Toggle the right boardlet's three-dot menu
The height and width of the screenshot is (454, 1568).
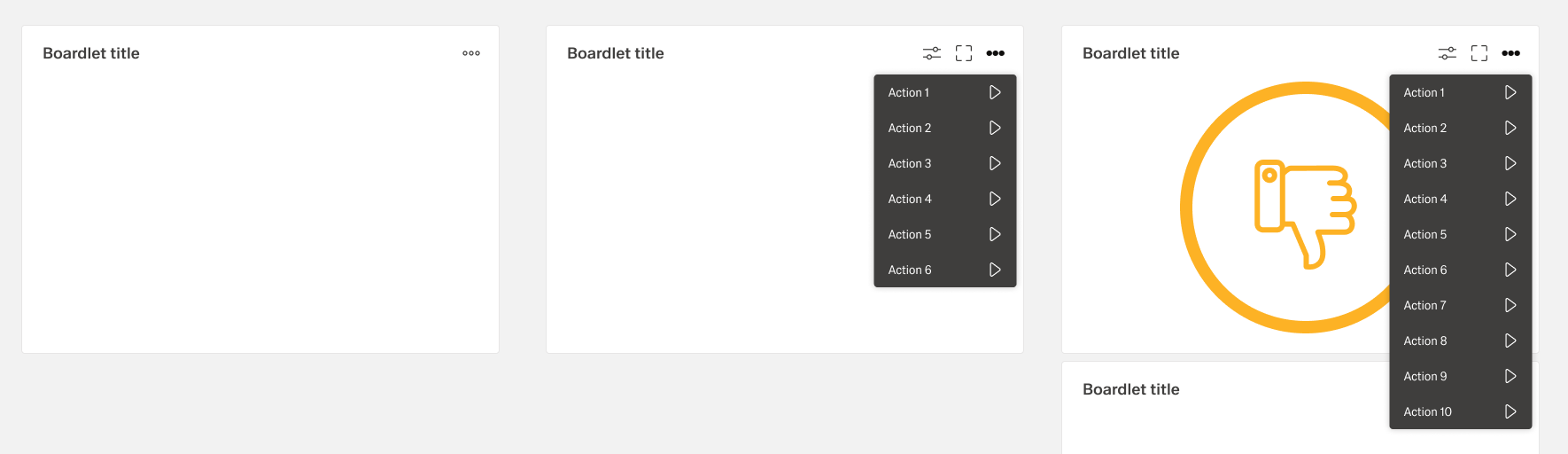[x=1511, y=53]
